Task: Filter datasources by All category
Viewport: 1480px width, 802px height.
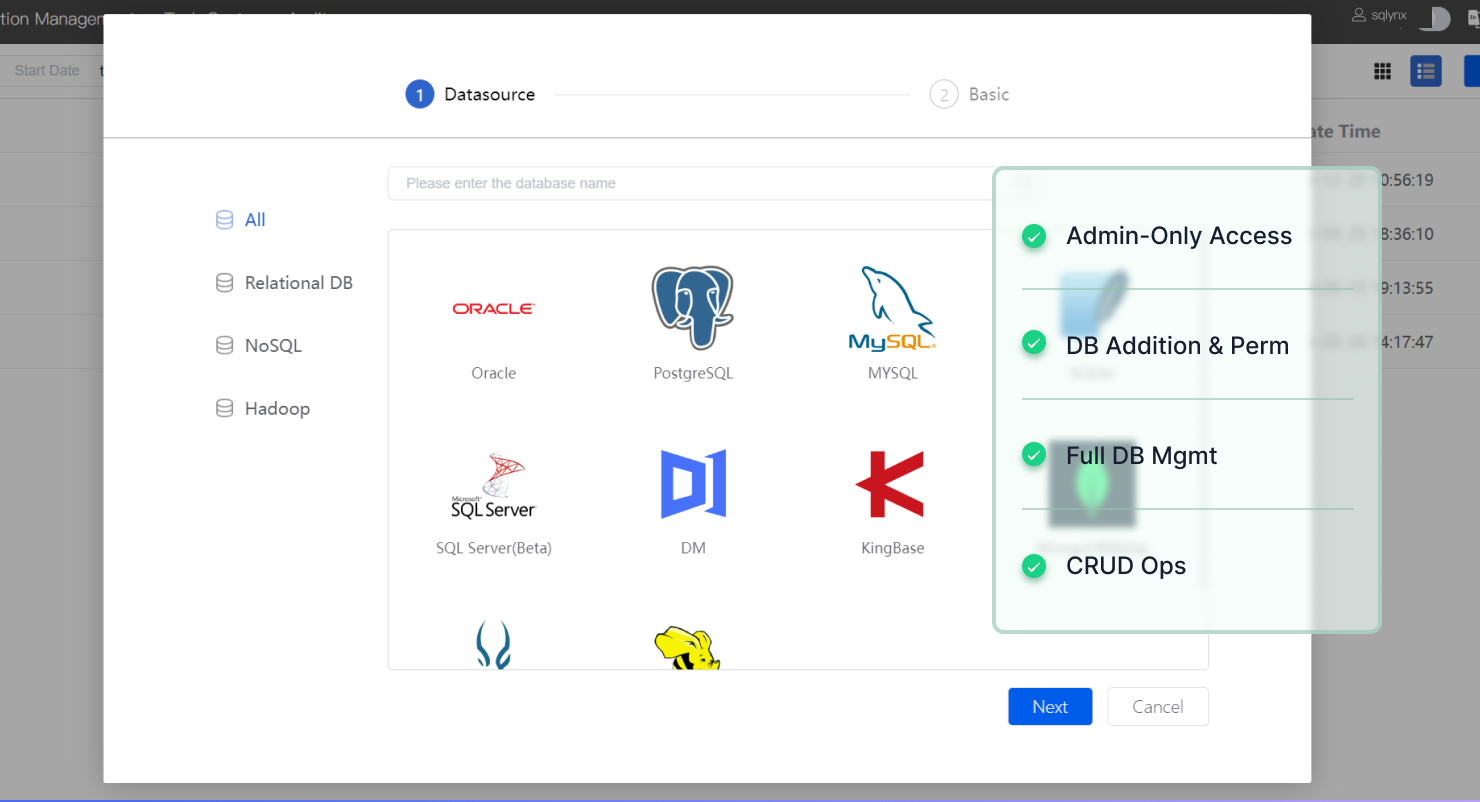Action: (241, 220)
